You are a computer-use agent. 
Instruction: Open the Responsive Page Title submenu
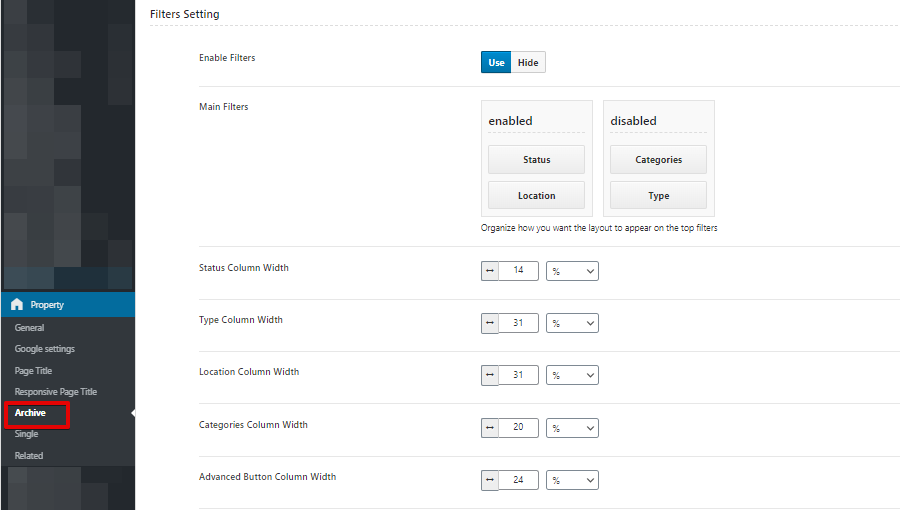tap(56, 392)
